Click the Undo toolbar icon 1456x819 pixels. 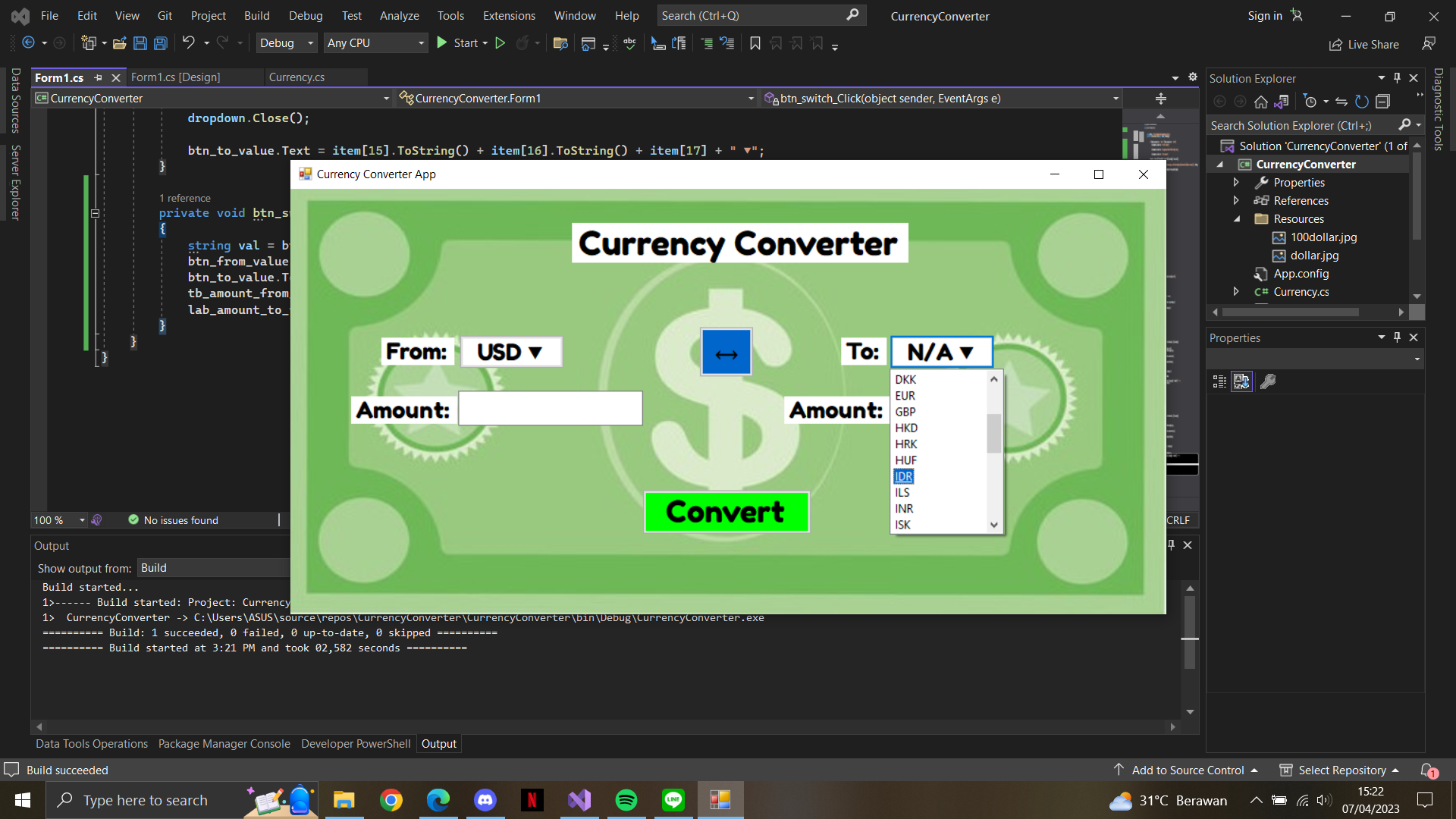188,43
